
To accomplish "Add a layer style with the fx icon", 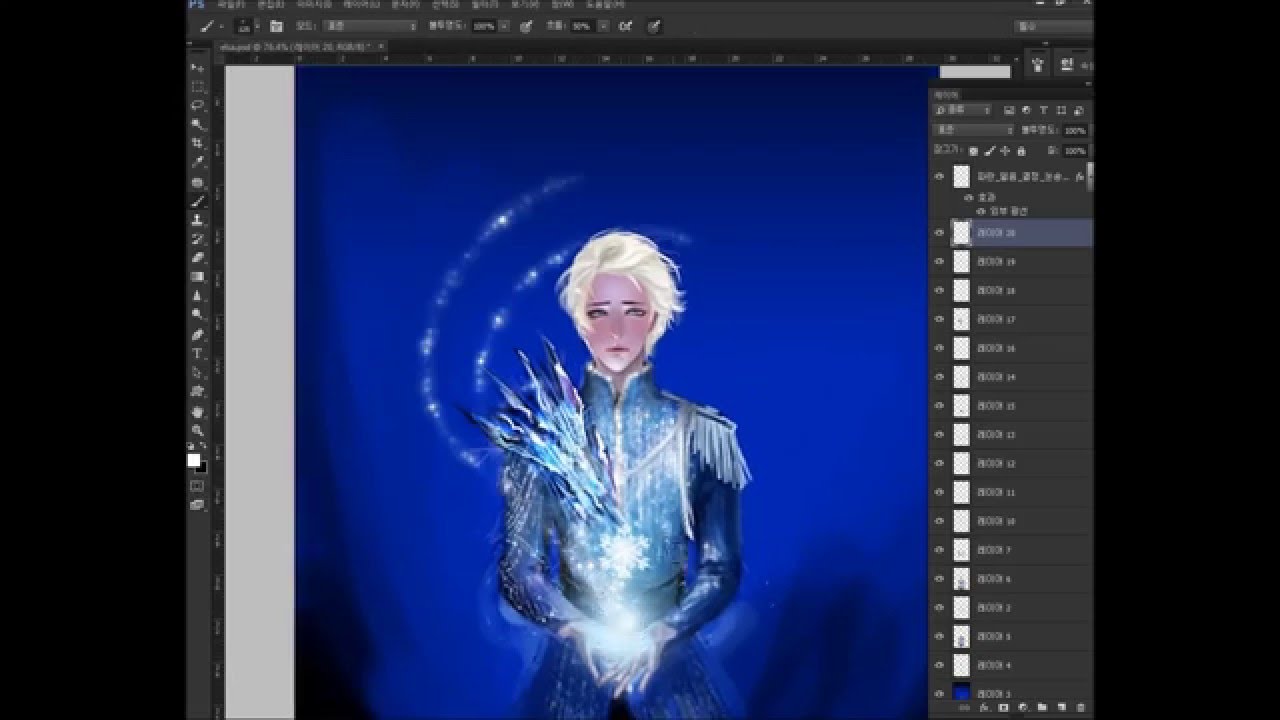I will pyautogui.click(x=984, y=708).
